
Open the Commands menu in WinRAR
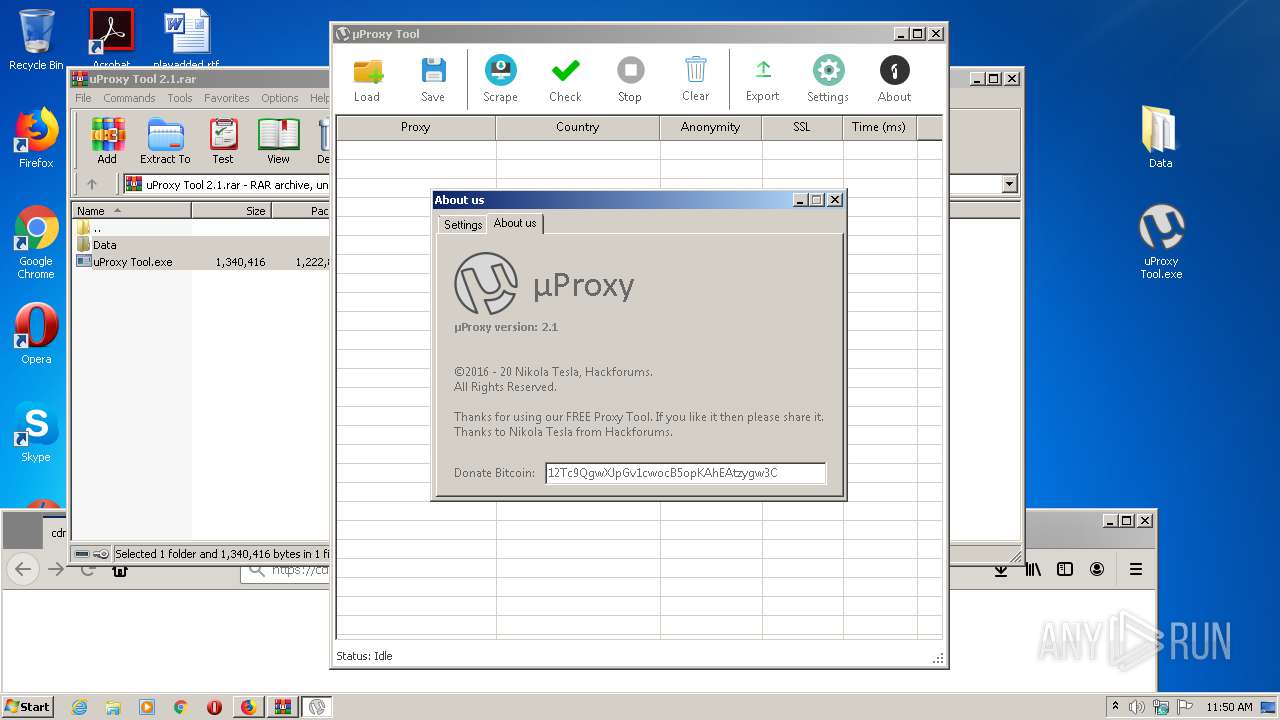point(129,98)
